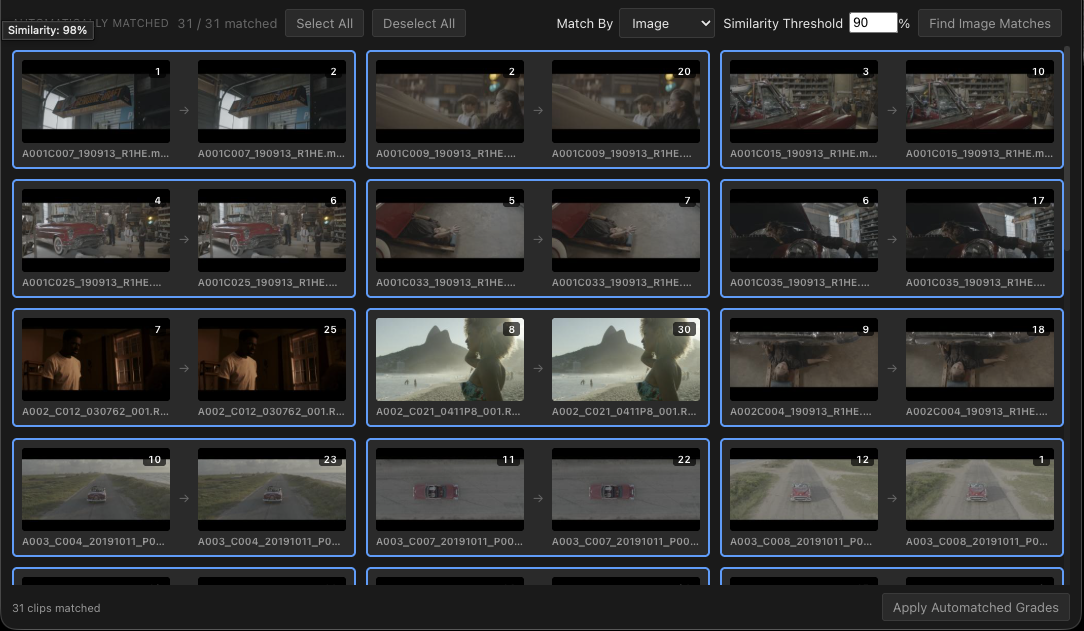This screenshot has width=1084, height=631.
Task: Click the match arrow in A003_C008 pair
Action: point(892,498)
